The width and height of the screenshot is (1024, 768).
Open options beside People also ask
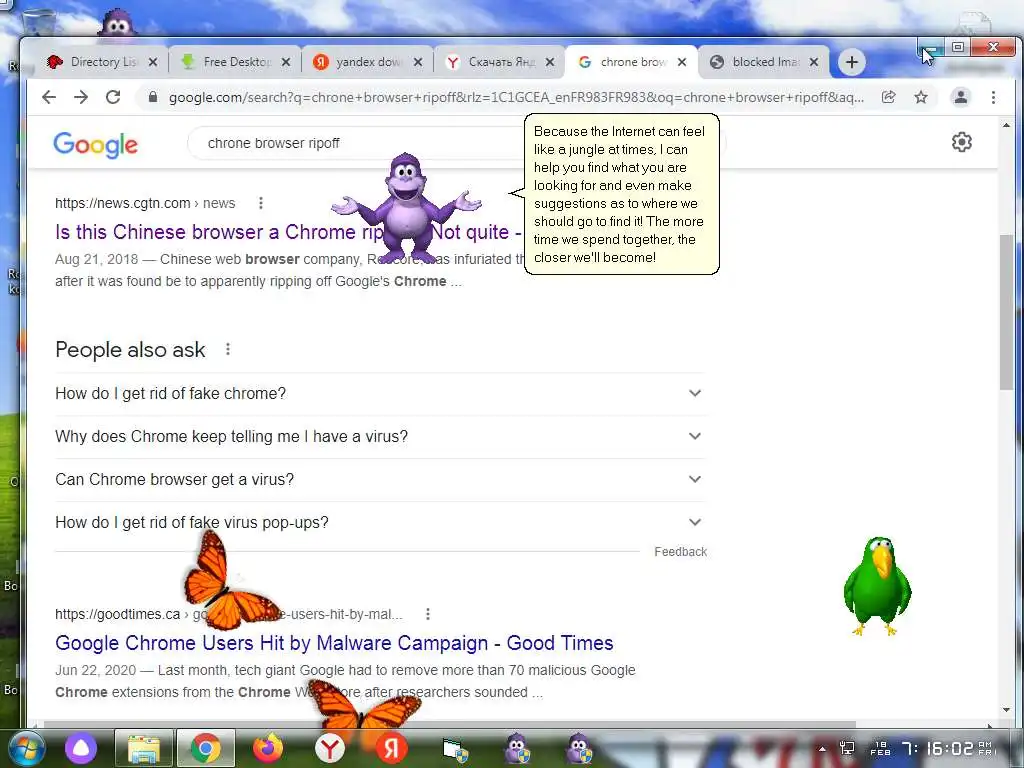228,349
